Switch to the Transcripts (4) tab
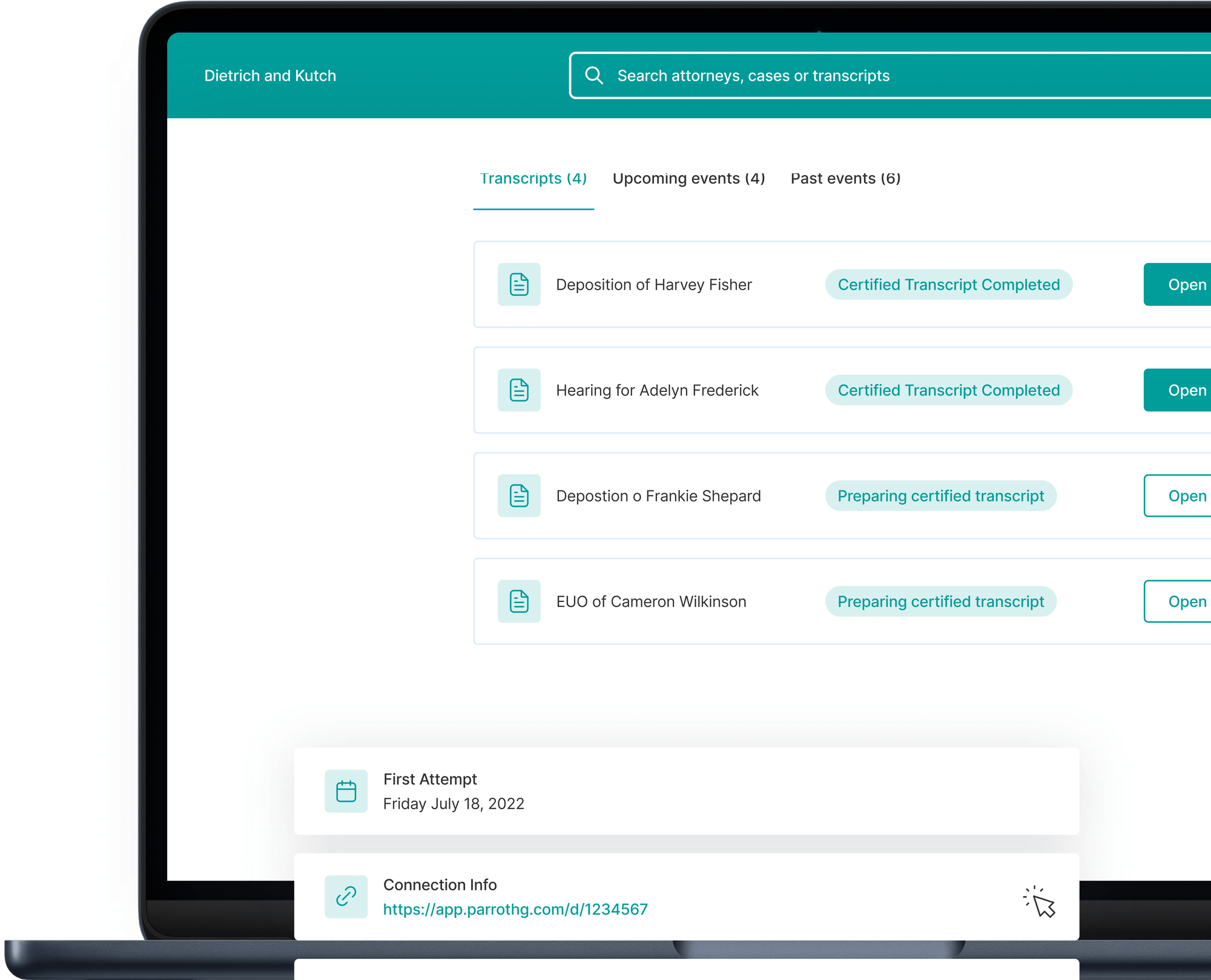The width and height of the screenshot is (1211, 980). point(533,179)
